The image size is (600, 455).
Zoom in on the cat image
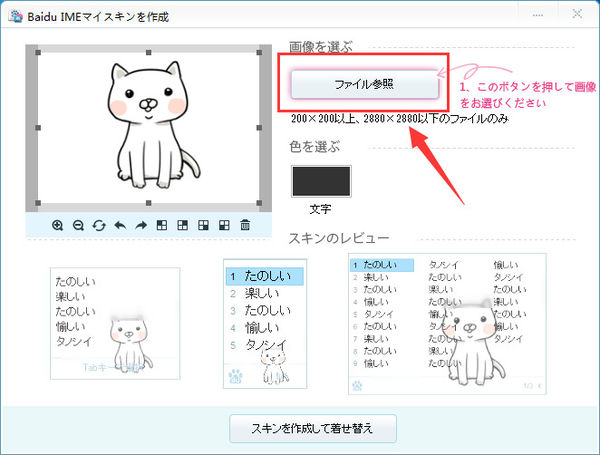pyautogui.click(x=57, y=225)
